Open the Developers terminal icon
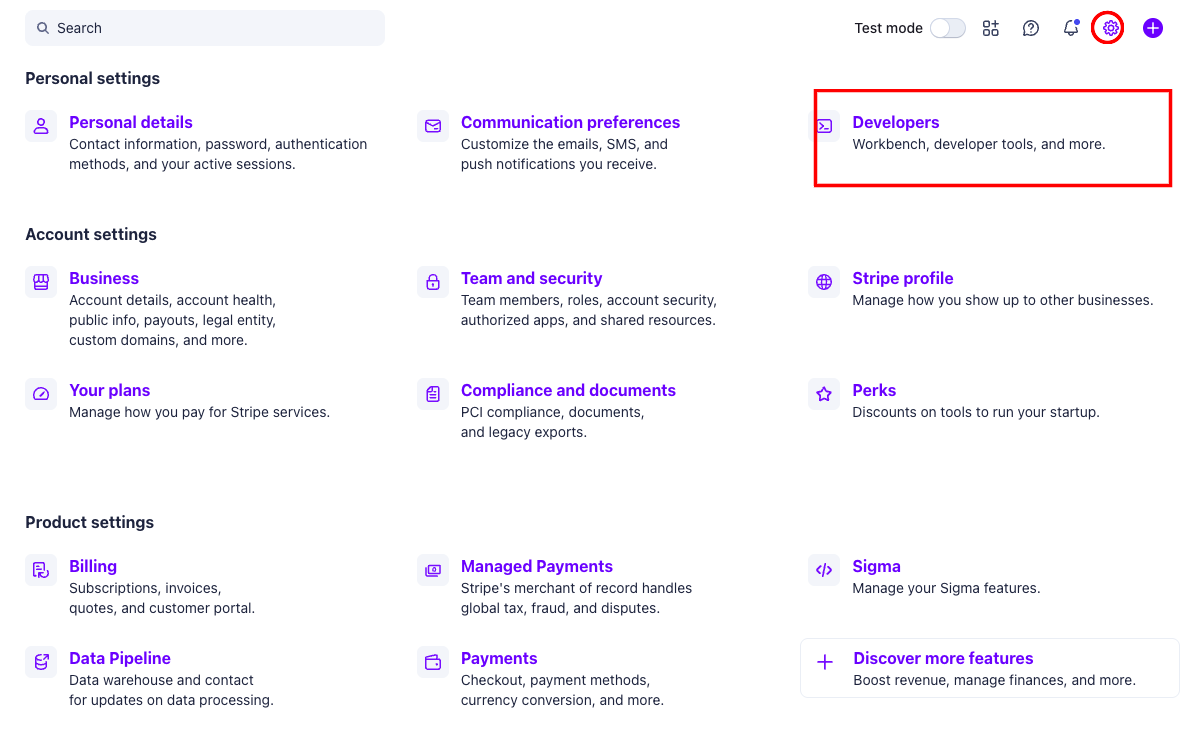 tap(824, 126)
